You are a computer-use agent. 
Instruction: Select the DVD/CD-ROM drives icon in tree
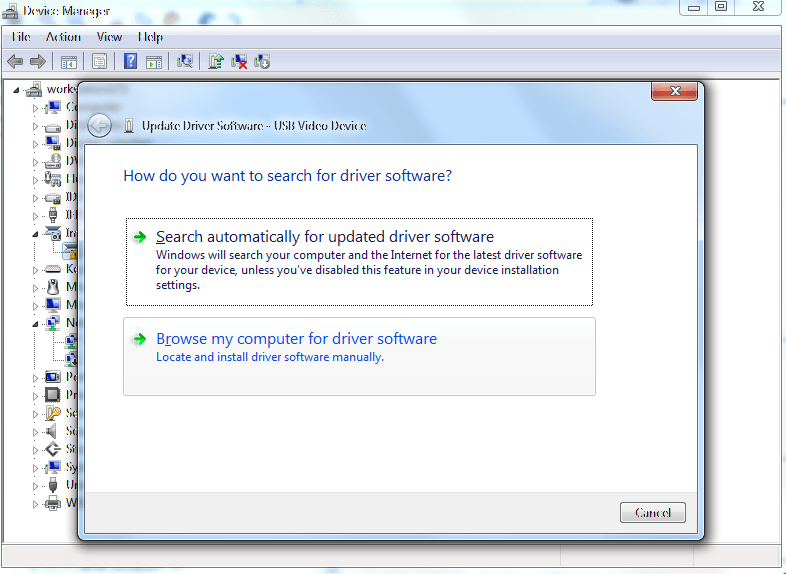tap(53, 161)
